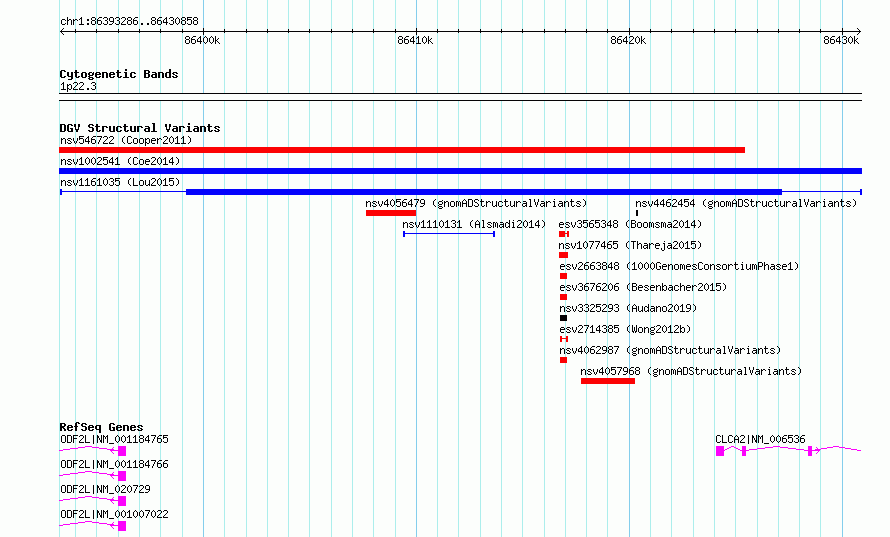Click the esv2663848 1000Genomes red glyph
This screenshot has height=537, width=890.
563,276
